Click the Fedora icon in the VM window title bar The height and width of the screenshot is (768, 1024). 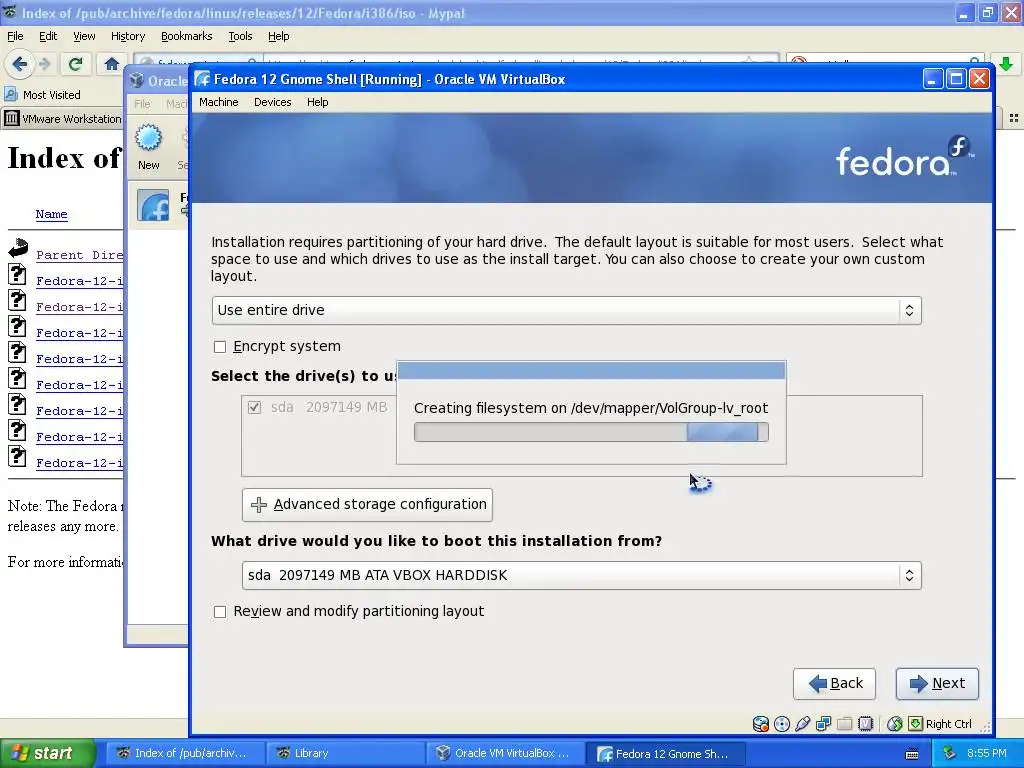pyautogui.click(x=202, y=79)
